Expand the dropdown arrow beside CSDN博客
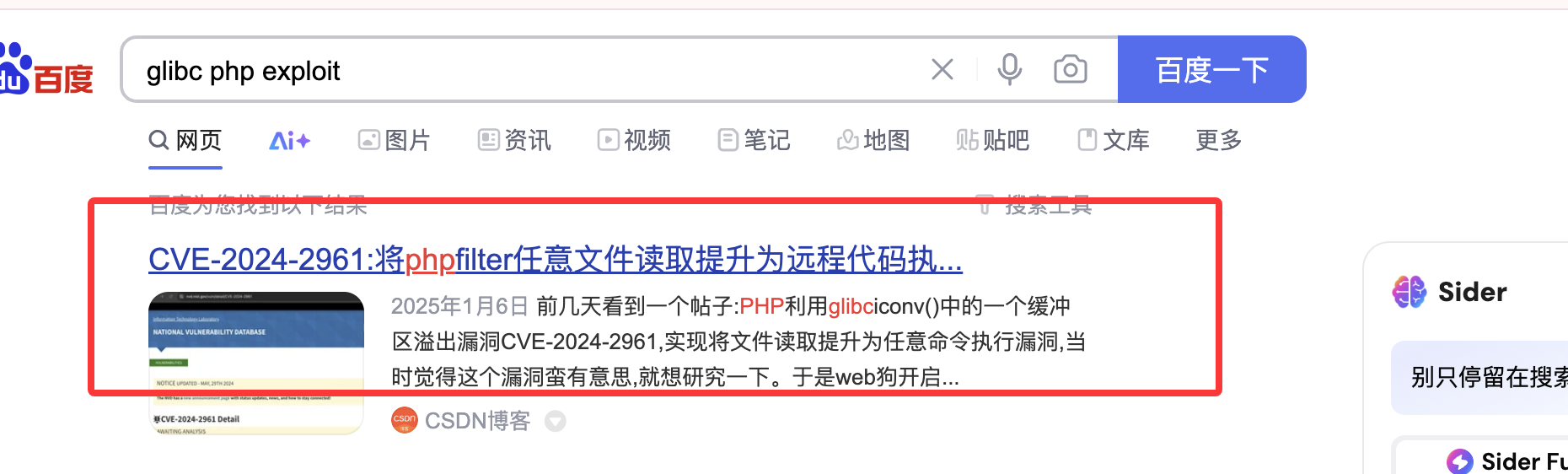This screenshot has width=1568, height=474. tap(555, 420)
